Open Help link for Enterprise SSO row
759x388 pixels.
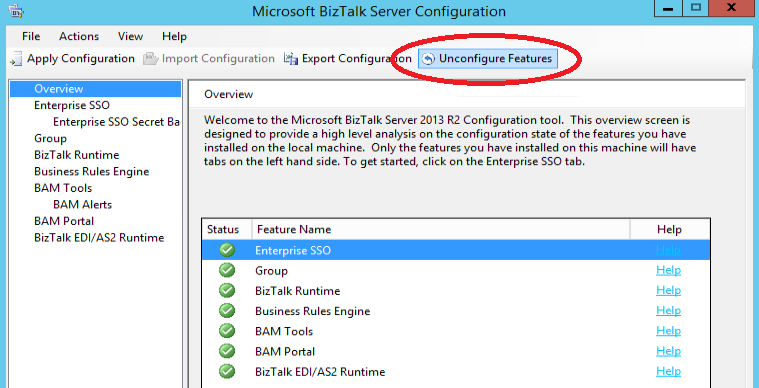tap(668, 250)
